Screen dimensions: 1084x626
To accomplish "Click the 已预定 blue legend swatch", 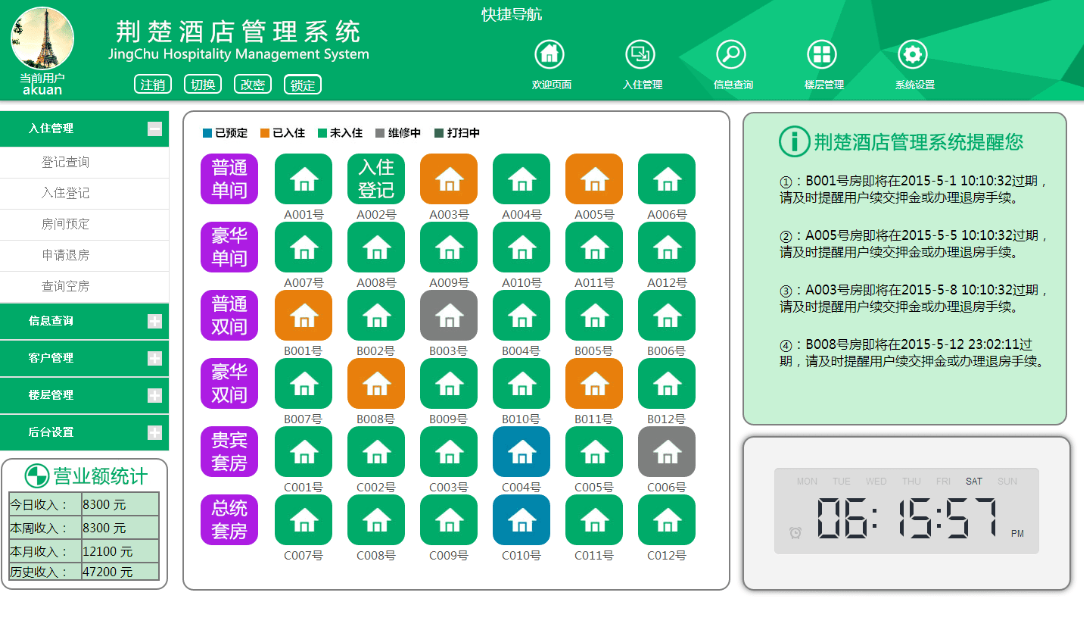I will click(207, 133).
